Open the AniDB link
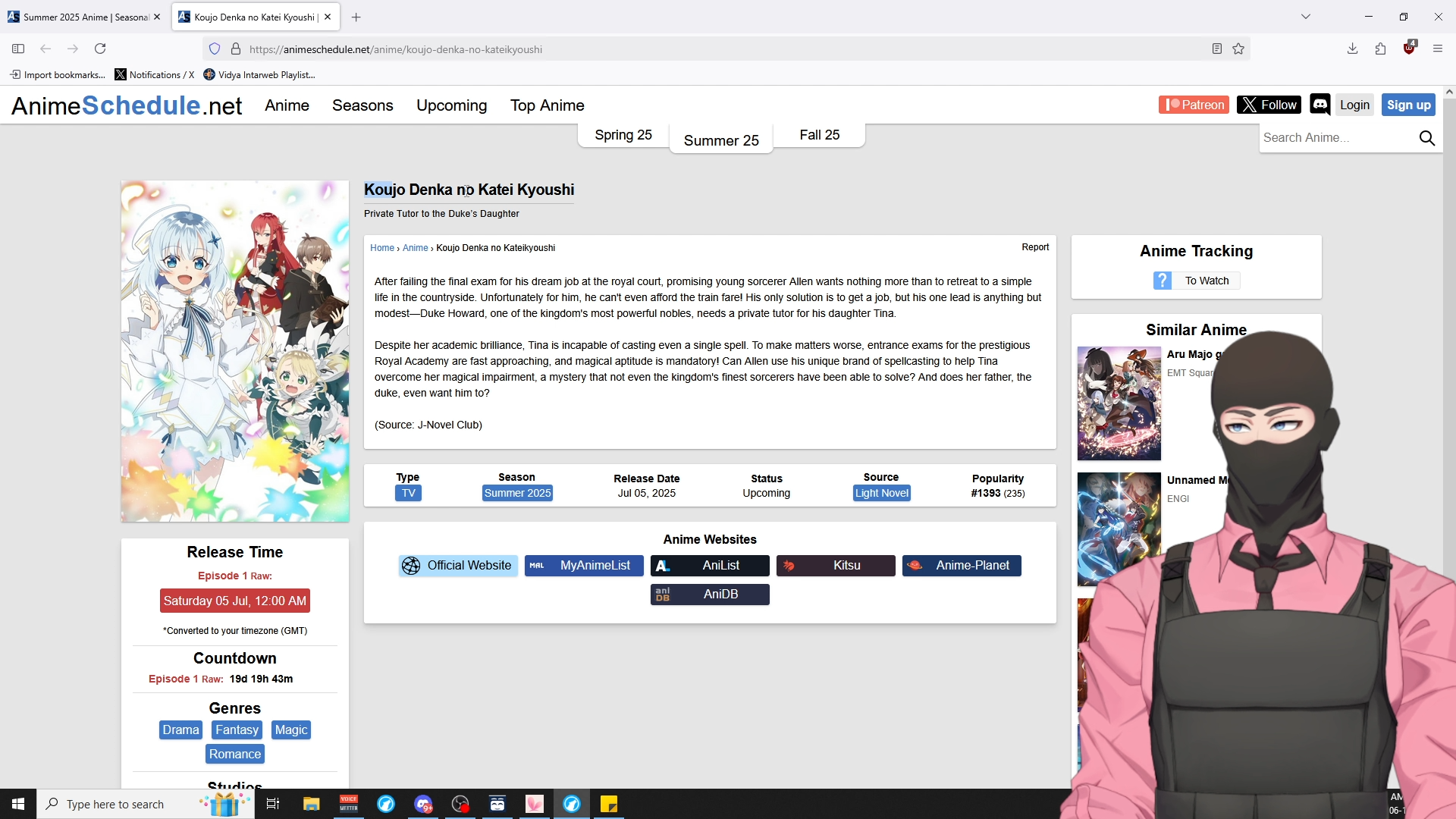The width and height of the screenshot is (1456, 819). (x=710, y=595)
